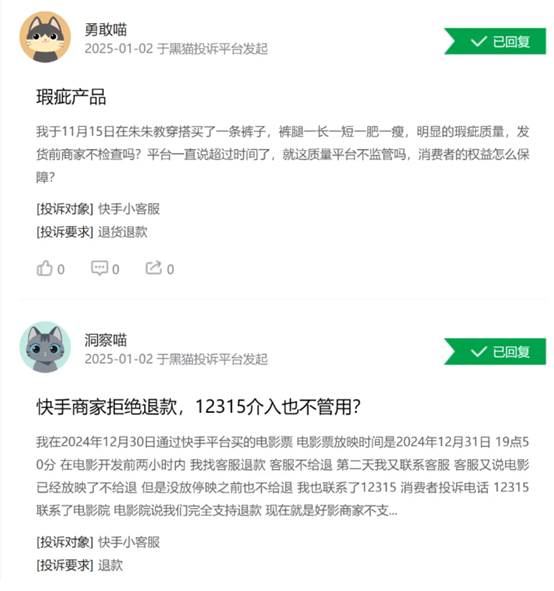Click checkmark in second 已回复 badge
This screenshot has height=591, width=554.
coord(479,352)
